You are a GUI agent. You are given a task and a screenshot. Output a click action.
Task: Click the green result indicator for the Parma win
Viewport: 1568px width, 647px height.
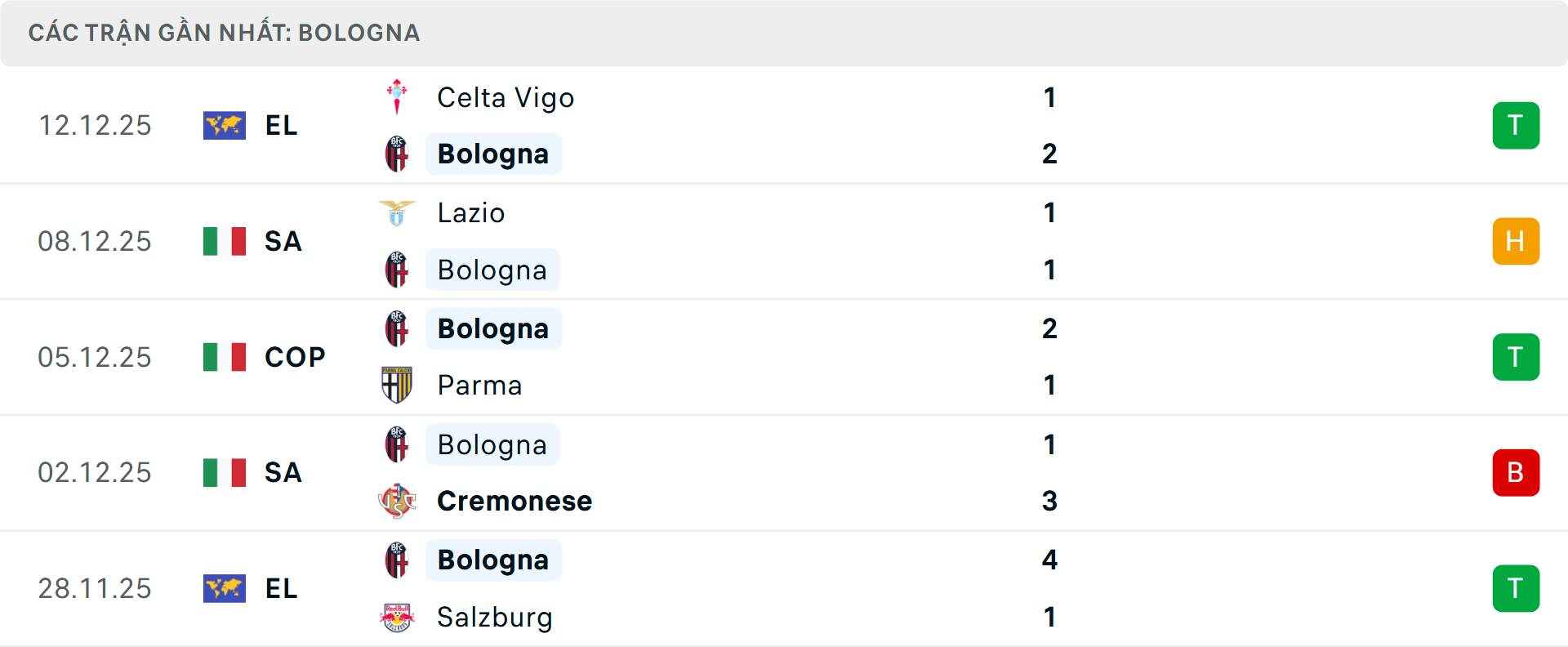(1516, 356)
